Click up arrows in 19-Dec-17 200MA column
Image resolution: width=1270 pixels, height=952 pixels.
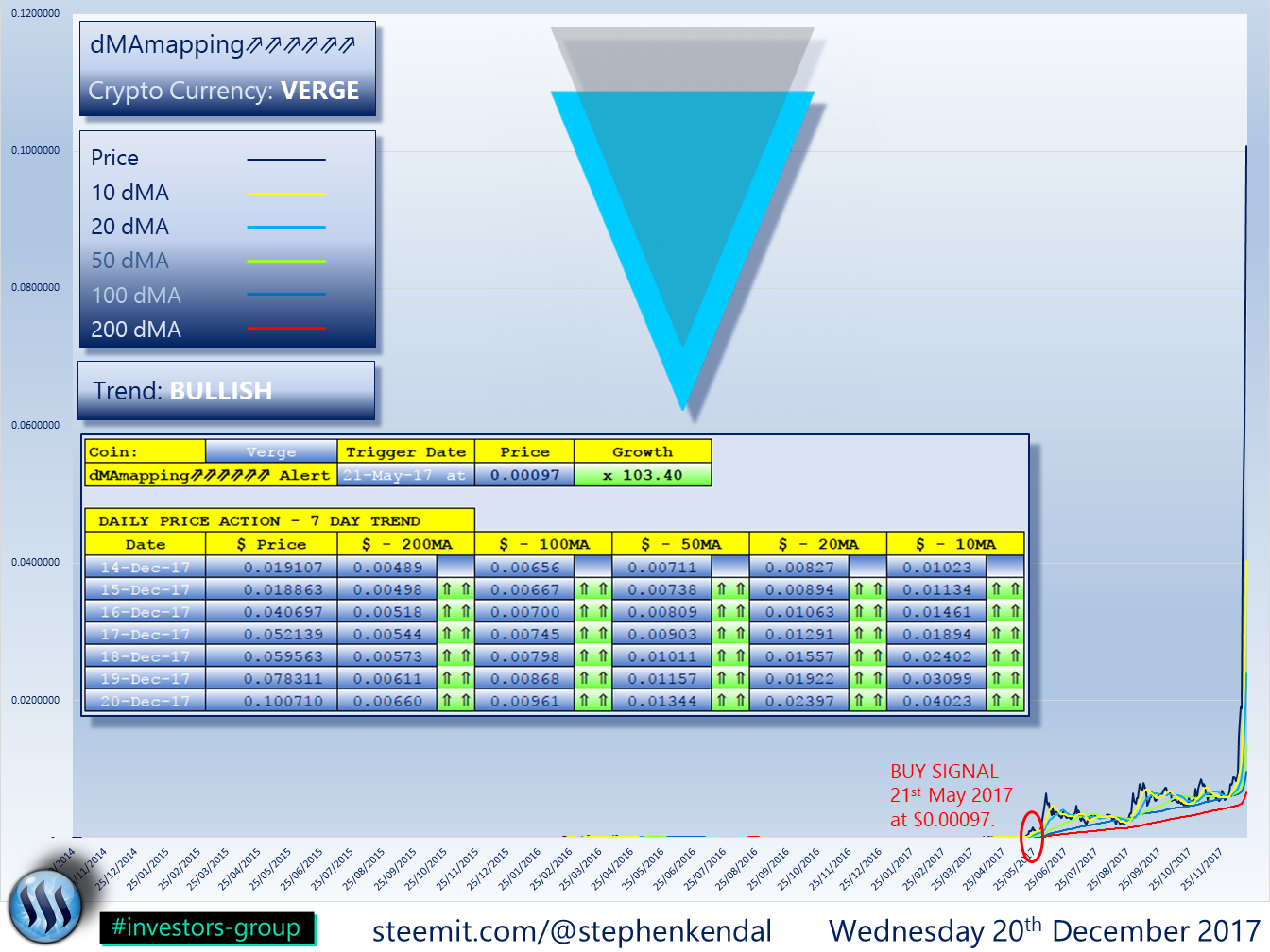click(x=455, y=679)
